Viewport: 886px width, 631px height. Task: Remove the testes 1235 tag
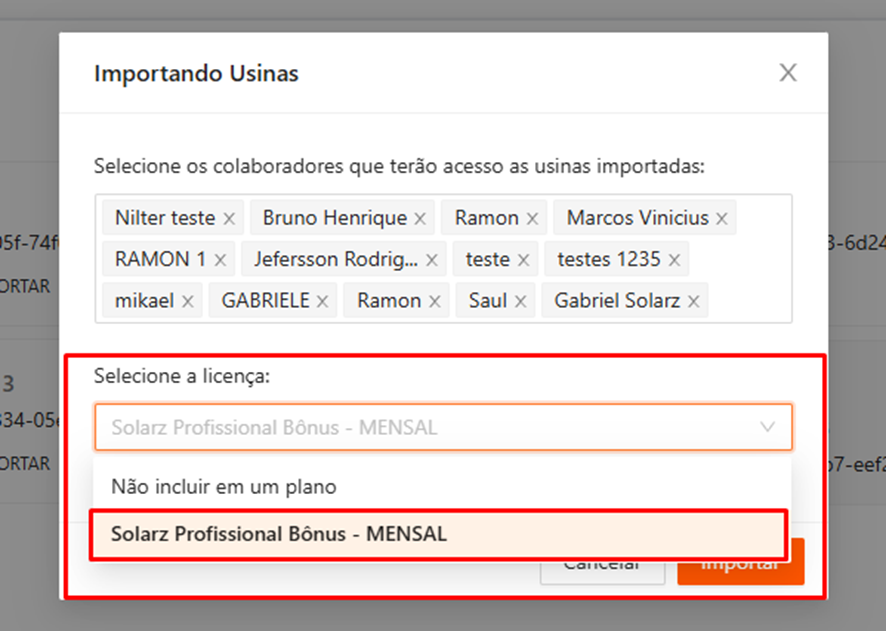coord(674,260)
